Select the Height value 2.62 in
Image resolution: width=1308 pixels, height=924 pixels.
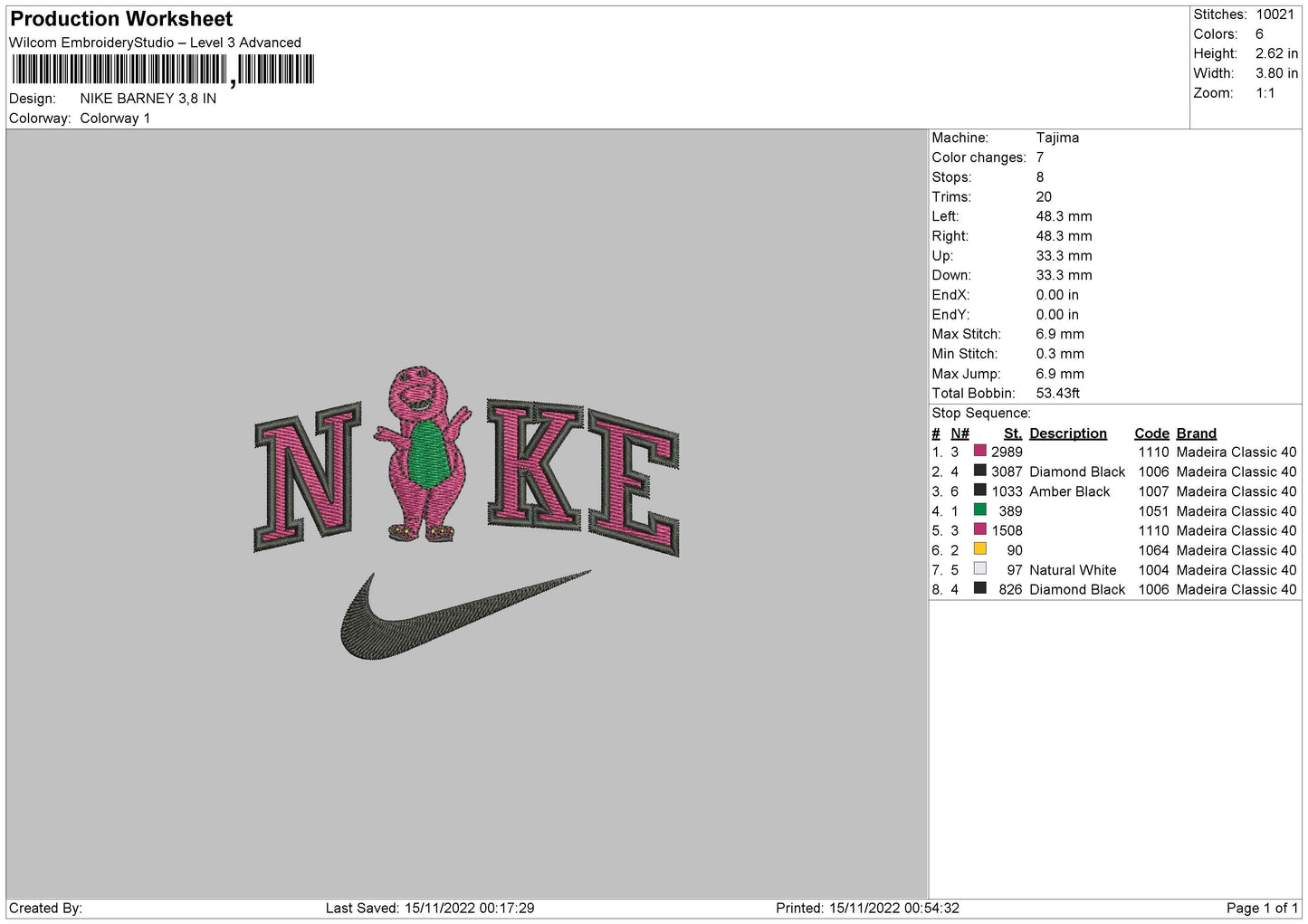pyautogui.click(x=1276, y=54)
